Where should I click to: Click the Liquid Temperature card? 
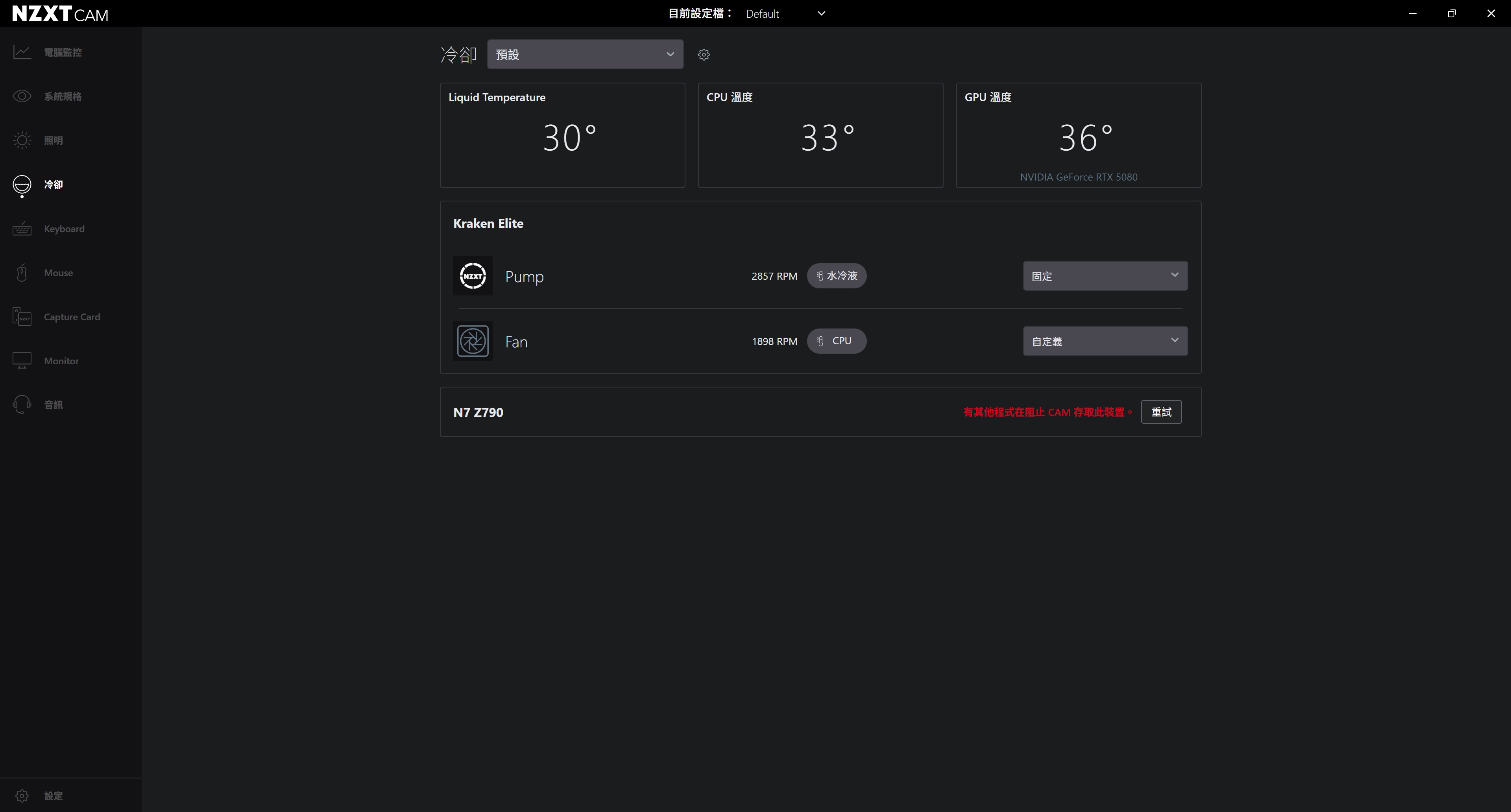[563, 135]
